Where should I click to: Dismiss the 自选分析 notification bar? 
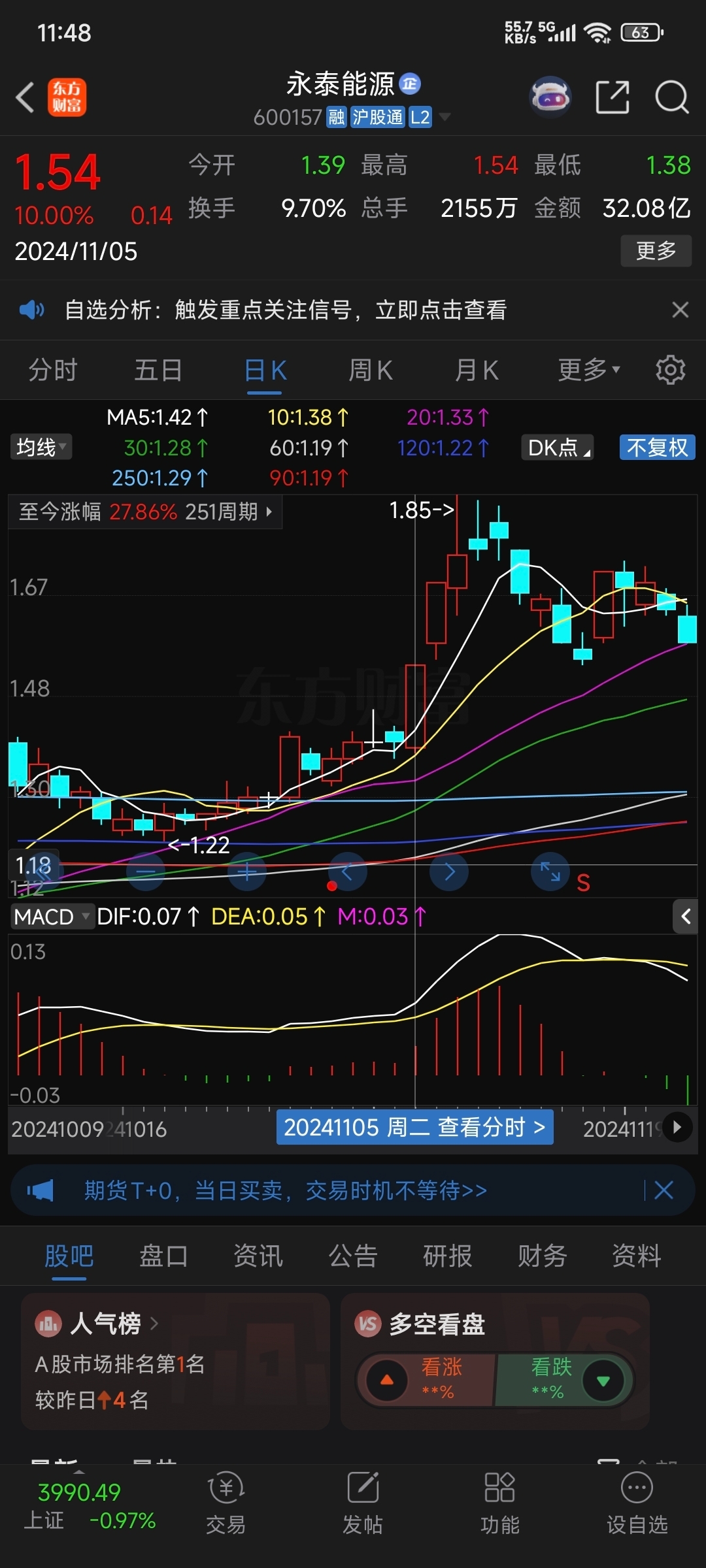coord(681,310)
